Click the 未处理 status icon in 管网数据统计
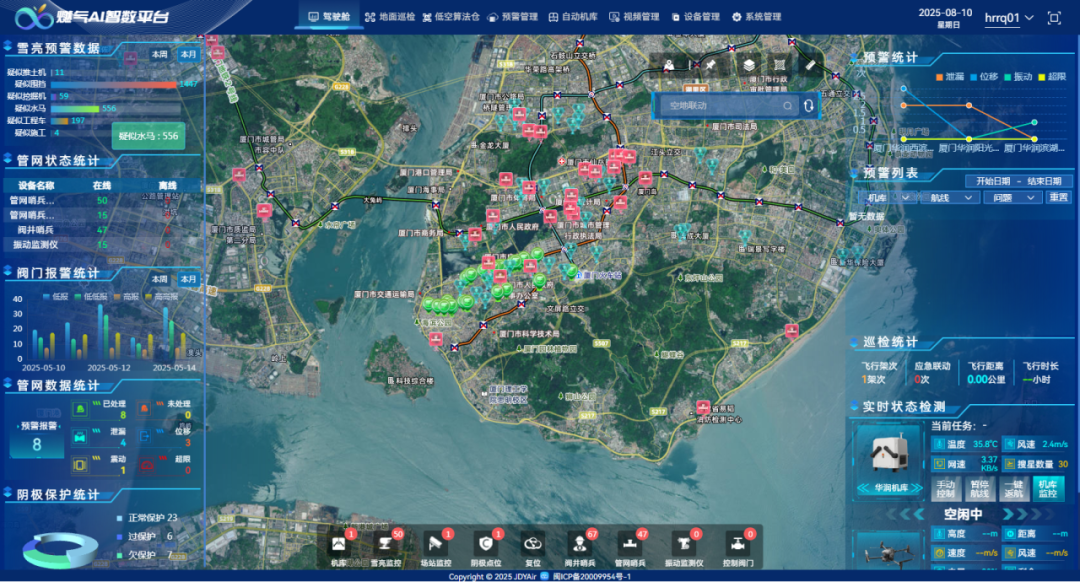Viewport: 1080px width, 582px height. coord(145,409)
